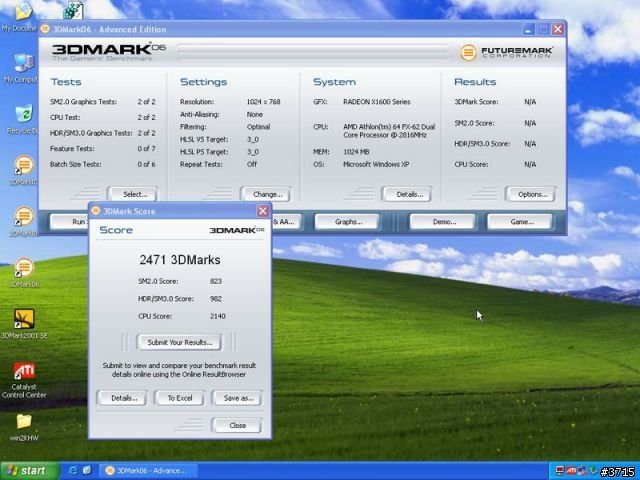The width and height of the screenshot is (640, 480).
Task: Click the SM2.0 Score value 823
Action: (216, 281)
